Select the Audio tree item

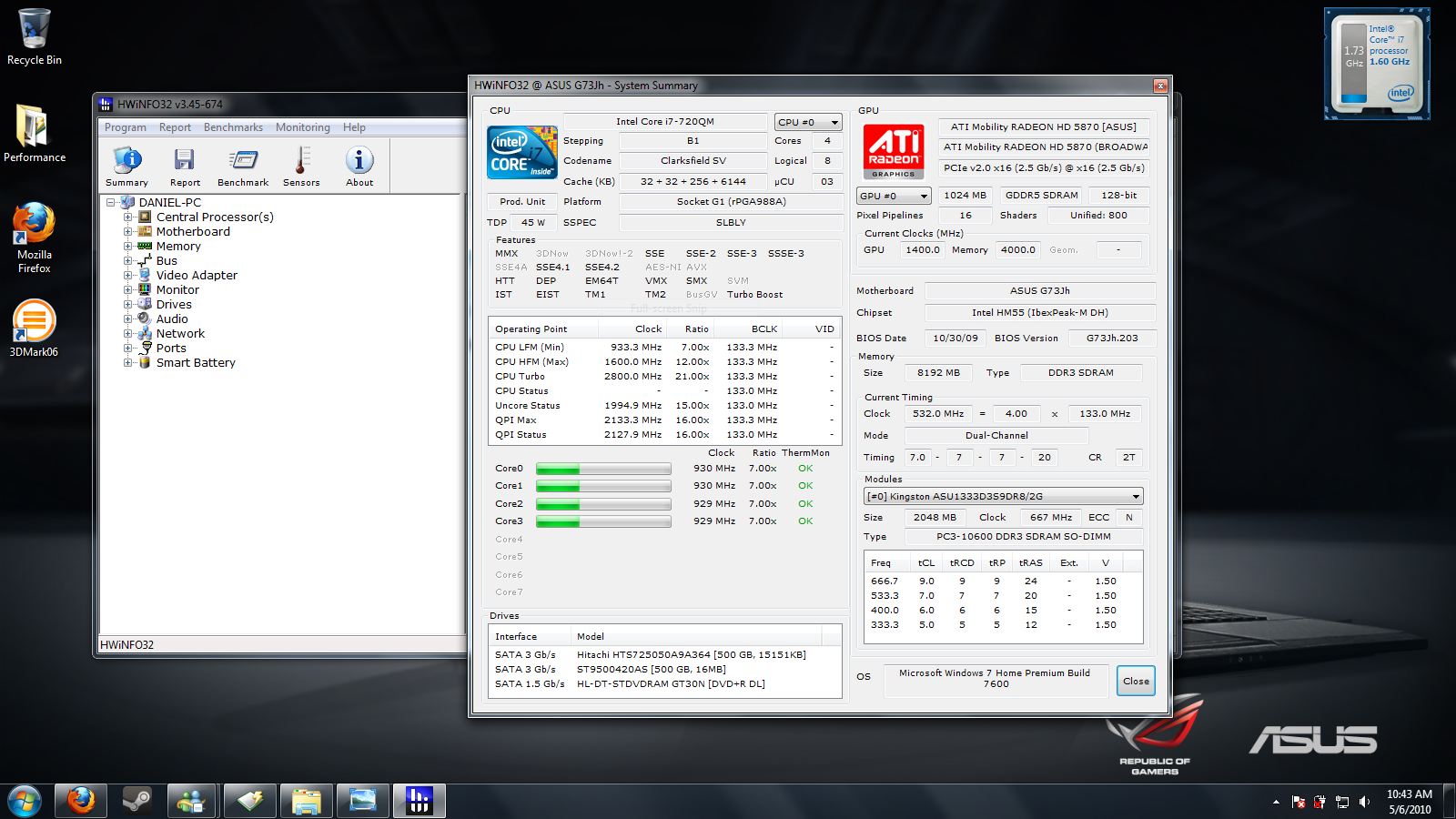[x=172, y=319]
